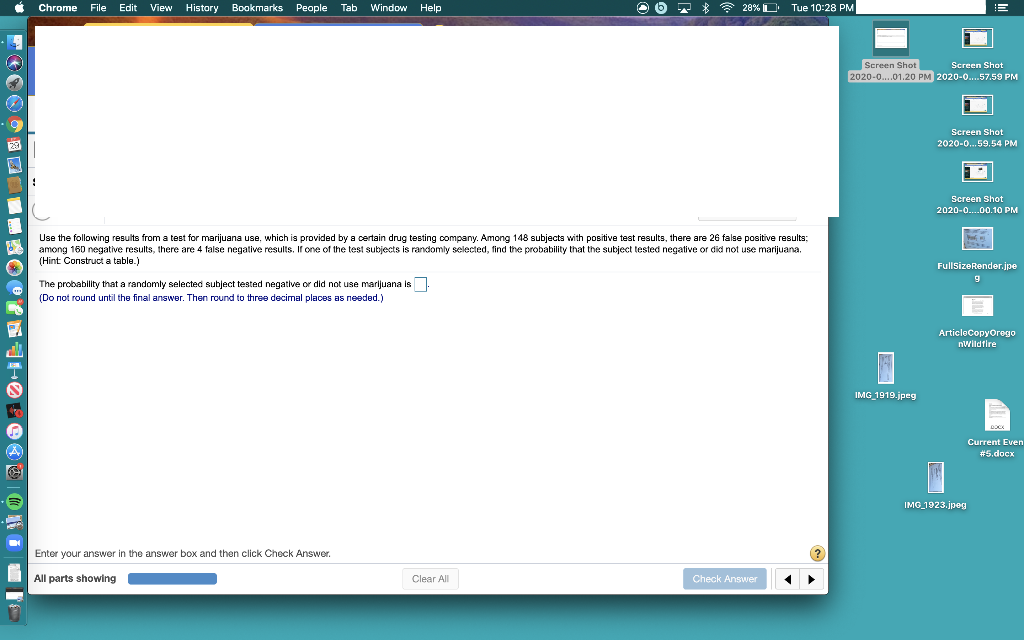Click the question mark help icon
This screenshot has height=640, width=1024.
[816, 553]
